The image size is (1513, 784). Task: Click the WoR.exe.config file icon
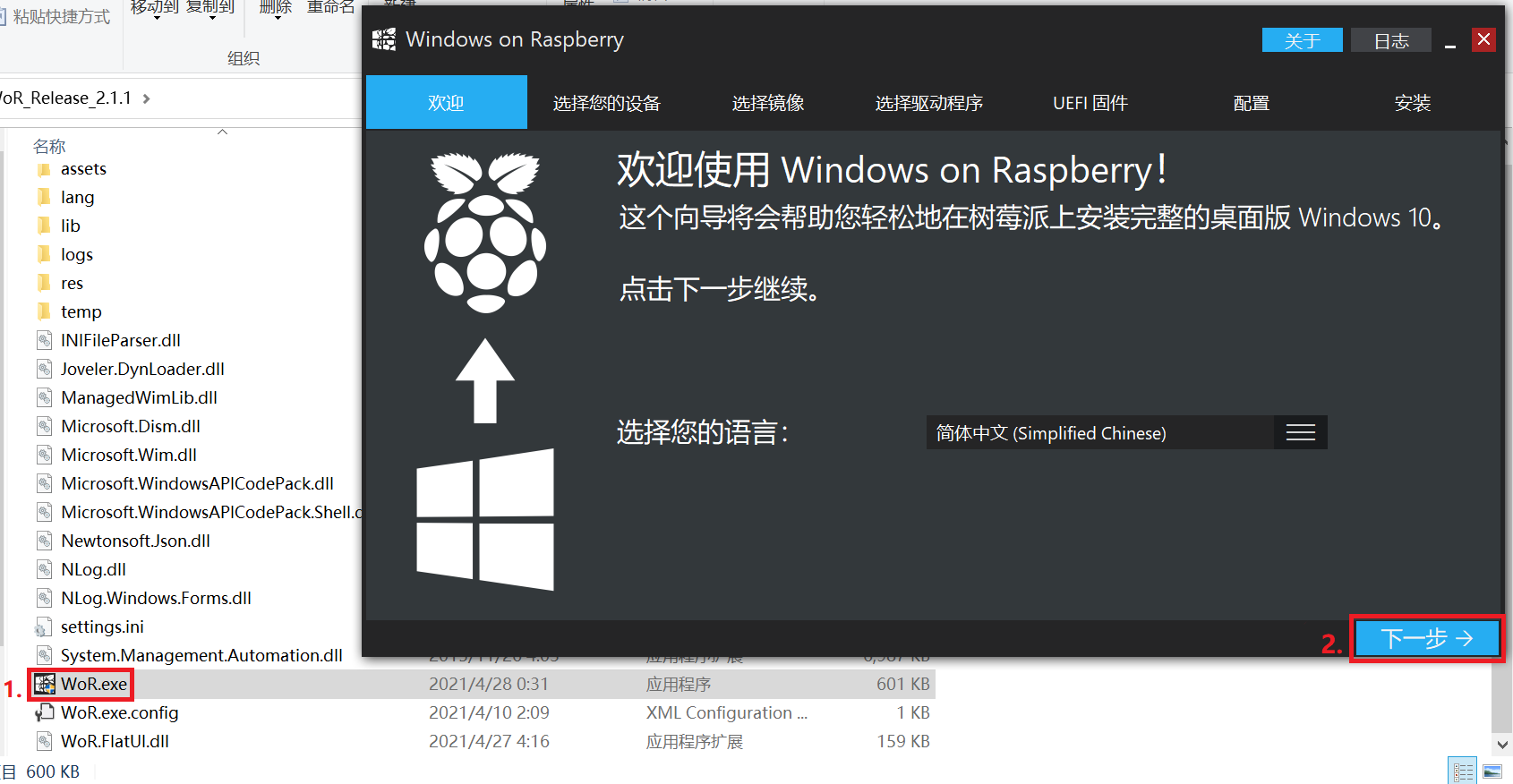[44, 713]
